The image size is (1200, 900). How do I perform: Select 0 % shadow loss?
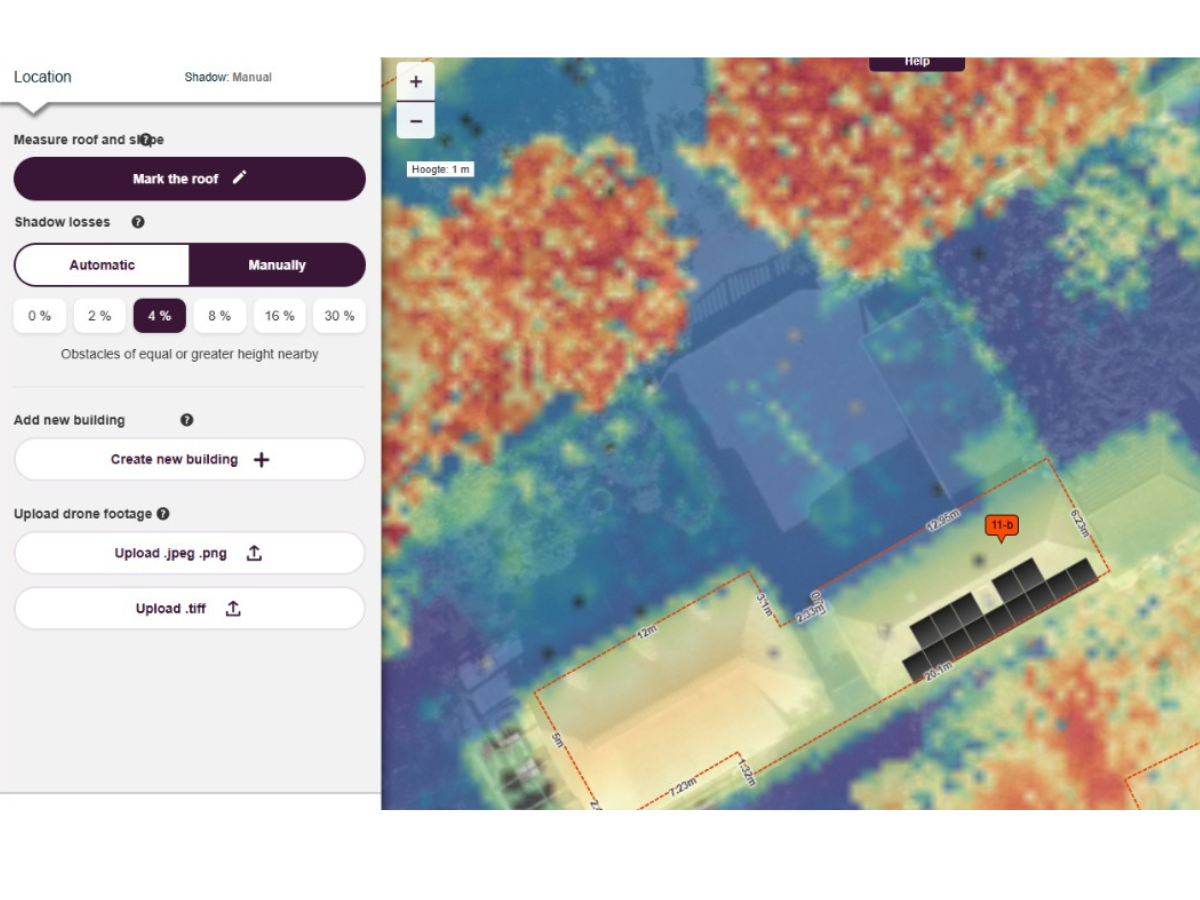point(40,316)
